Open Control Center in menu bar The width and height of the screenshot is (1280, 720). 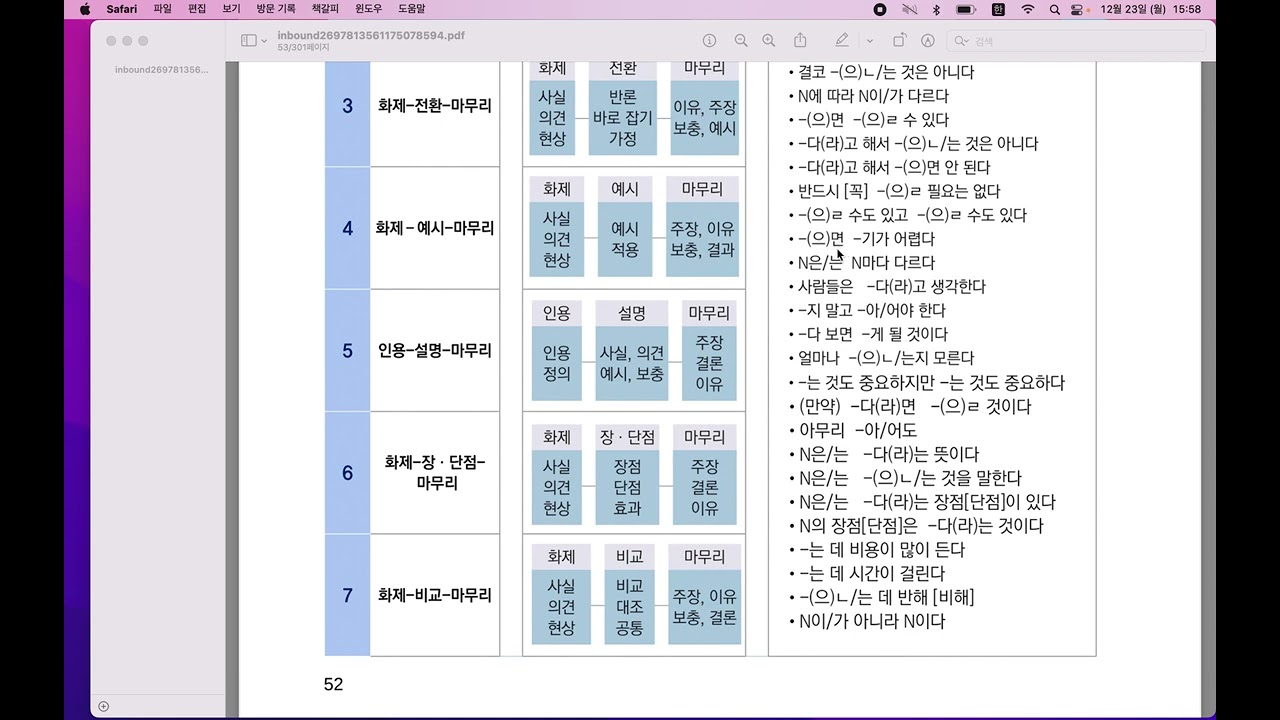tap(1077, 9)
